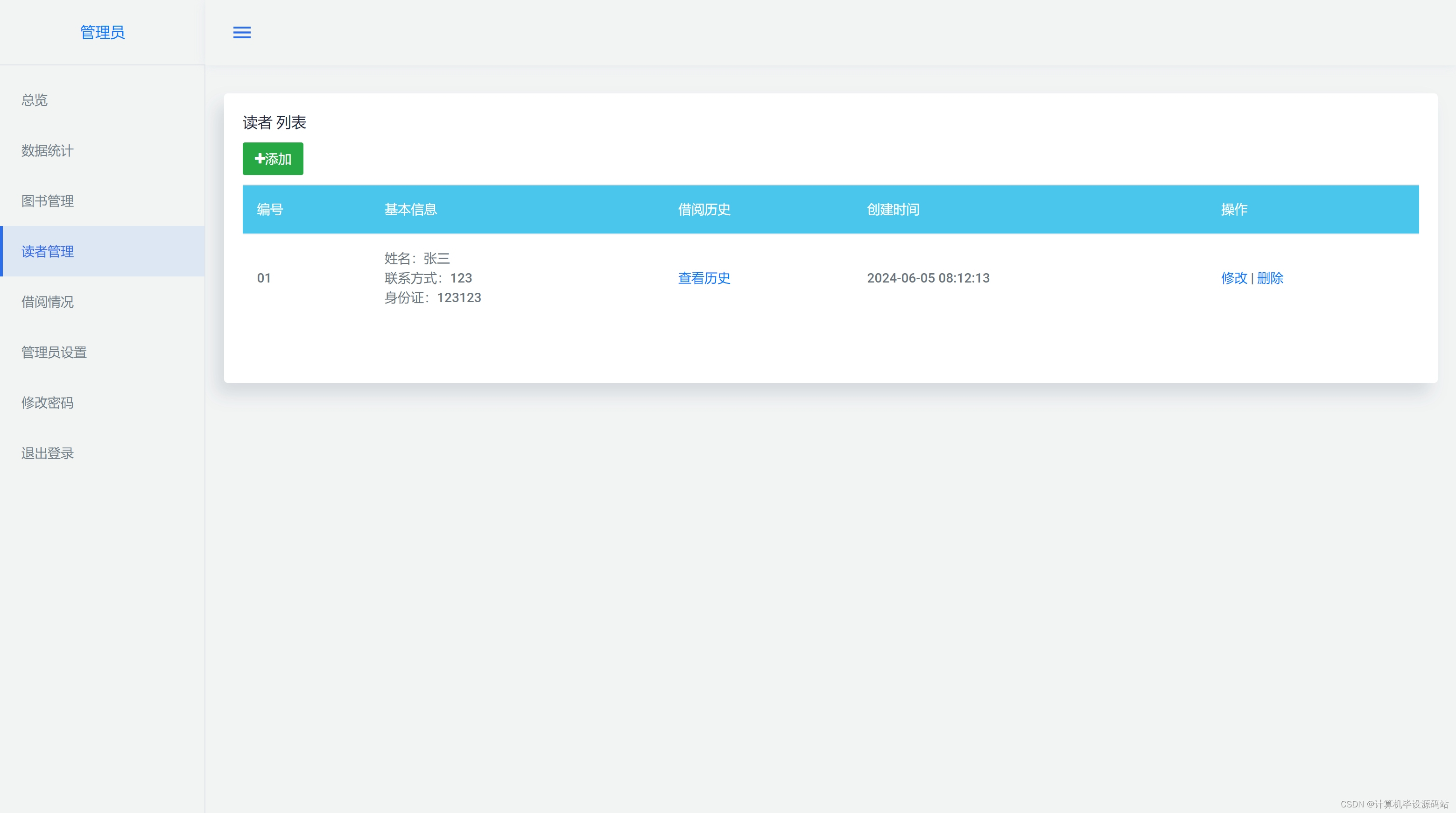The height and width of the screenshot is (813, 1456).
Task: Open 总览 in the sidebar
Action: [x=35, y=100]
